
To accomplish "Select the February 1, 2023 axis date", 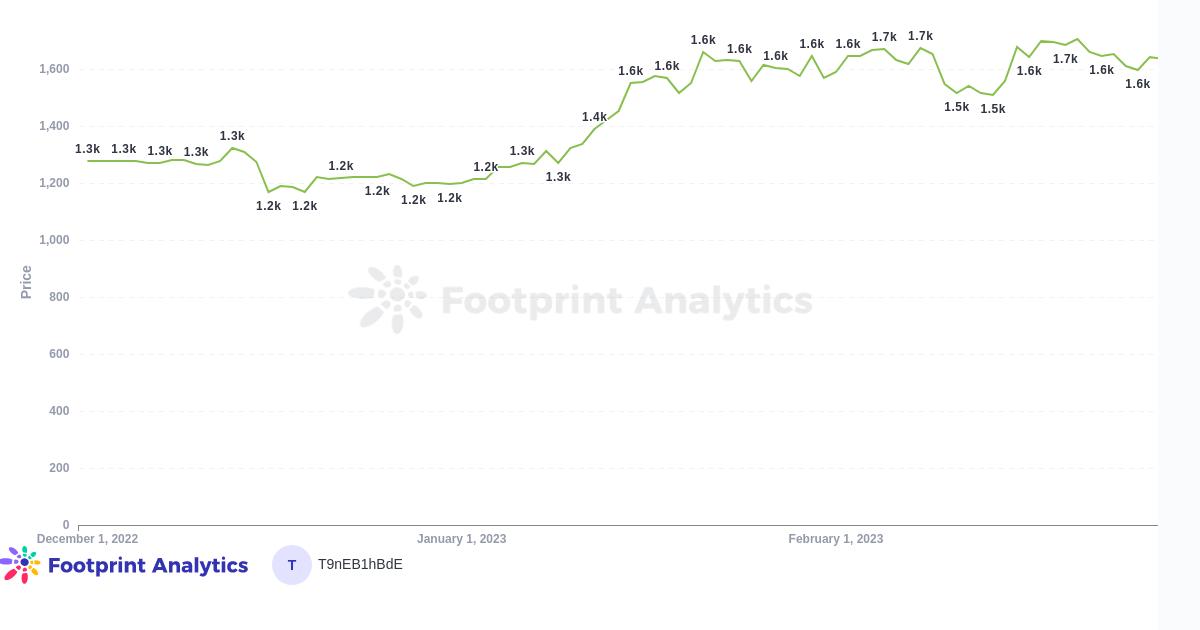I will (836, 539).
